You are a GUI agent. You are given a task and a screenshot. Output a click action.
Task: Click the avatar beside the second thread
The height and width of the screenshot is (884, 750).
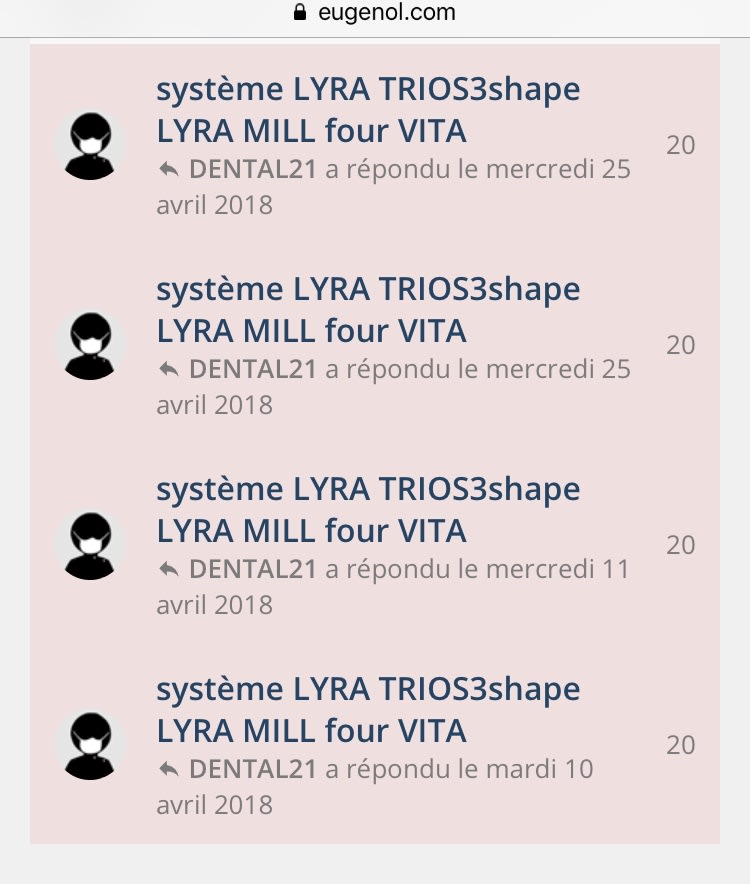coord(91,346)
